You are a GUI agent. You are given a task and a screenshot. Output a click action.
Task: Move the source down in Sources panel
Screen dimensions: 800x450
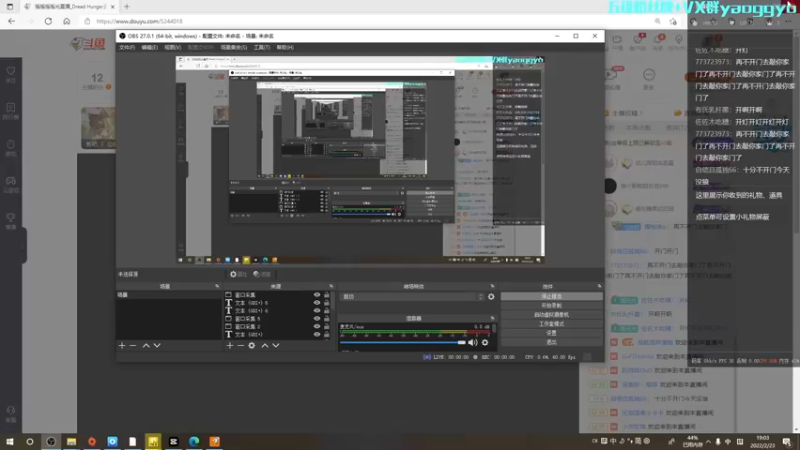pos(276,345)
